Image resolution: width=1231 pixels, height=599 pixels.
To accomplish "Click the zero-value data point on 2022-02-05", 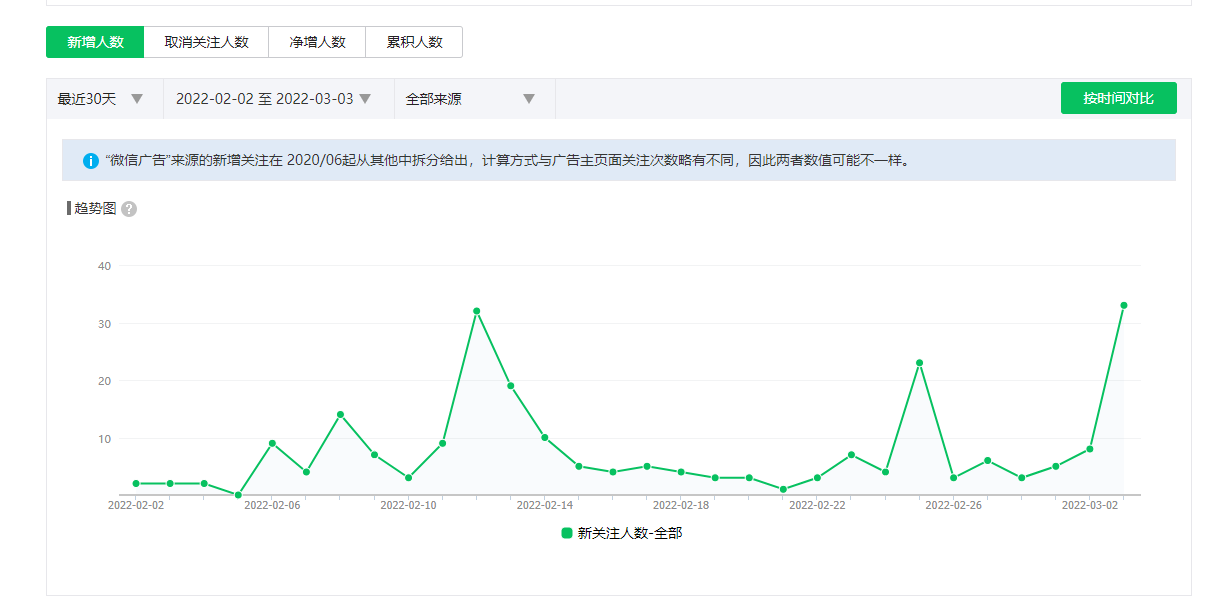I will coord(238,495).
